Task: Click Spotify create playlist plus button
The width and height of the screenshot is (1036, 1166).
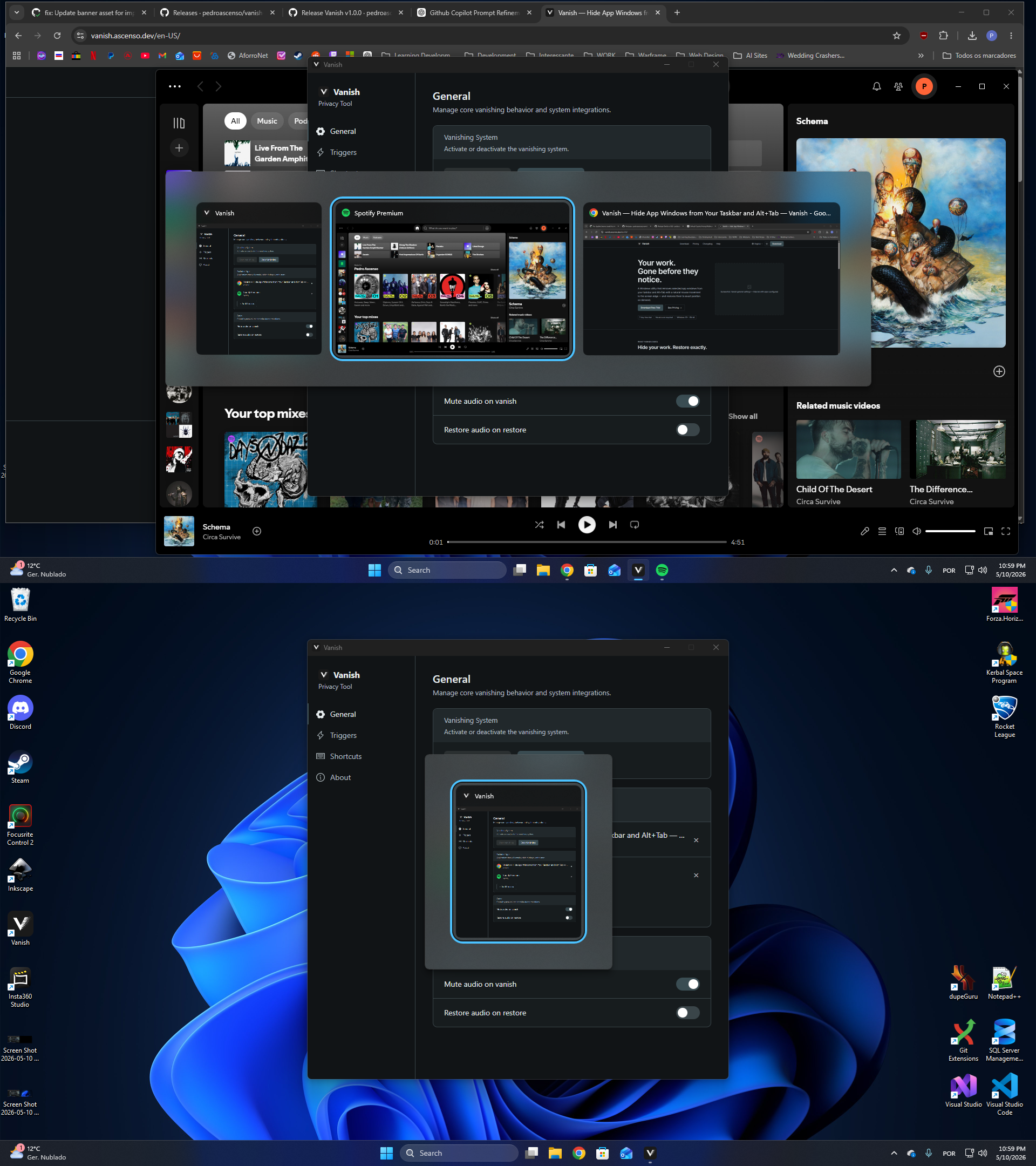Action: [x=179, y=148]
